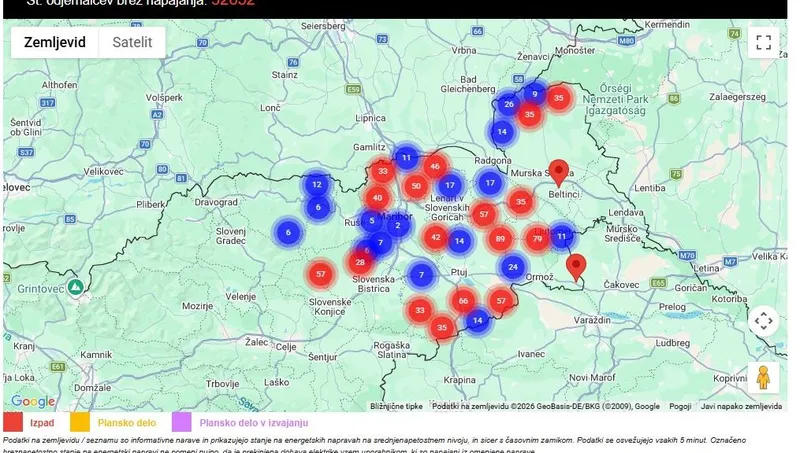This screenshot has width=800, height=453.
Task: Open the blue 5 cluster near Ruše
Action: pyautogui.click(x=371, y=221)
